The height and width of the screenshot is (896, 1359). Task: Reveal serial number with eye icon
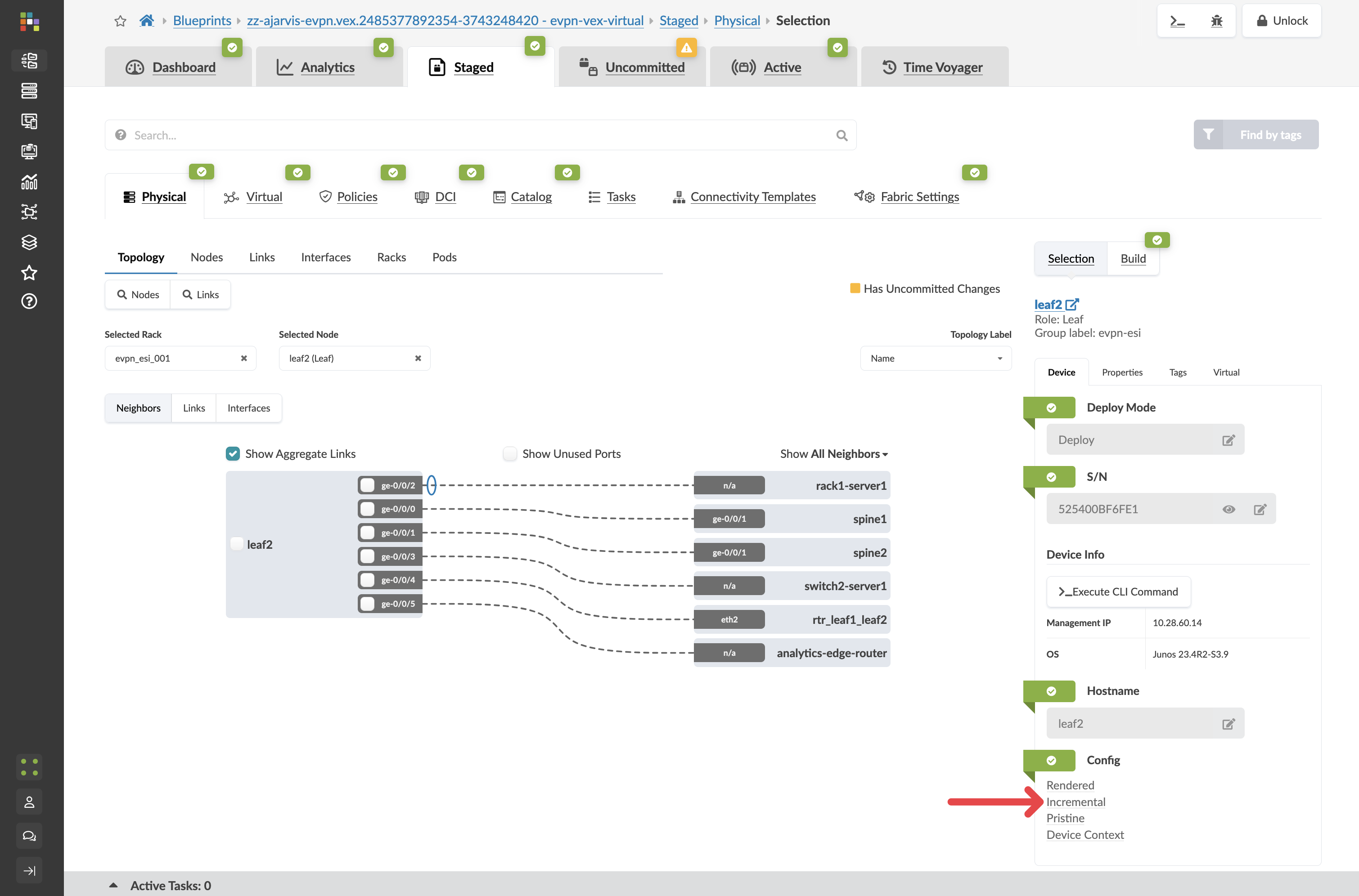pos(1228,509)
